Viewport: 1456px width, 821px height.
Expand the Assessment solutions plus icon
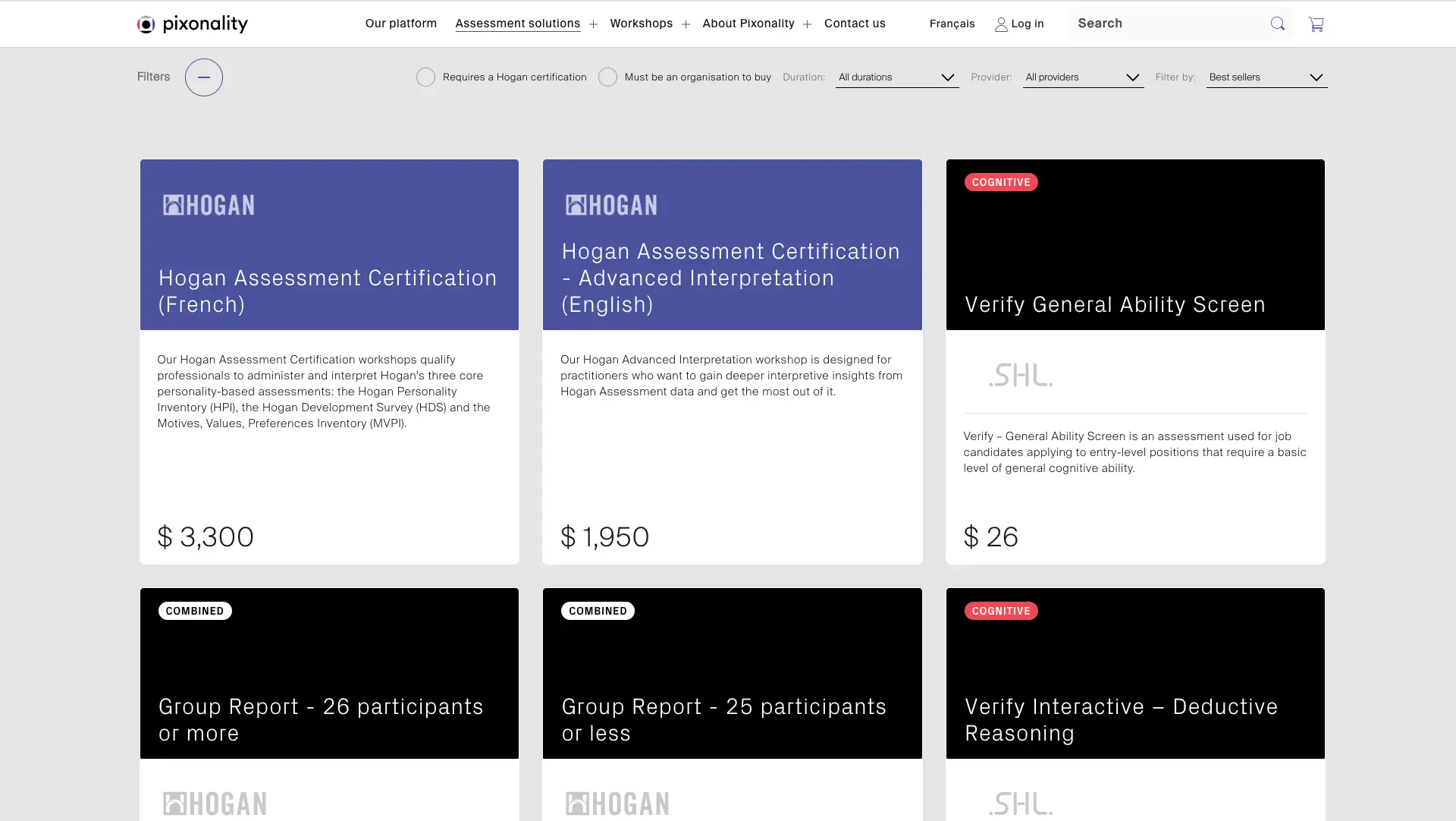(x=593, y=24)
